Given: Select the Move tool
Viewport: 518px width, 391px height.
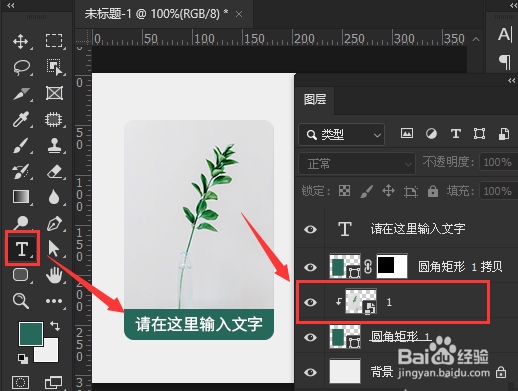Looking at the screenshot, I should tap(21, 42).
